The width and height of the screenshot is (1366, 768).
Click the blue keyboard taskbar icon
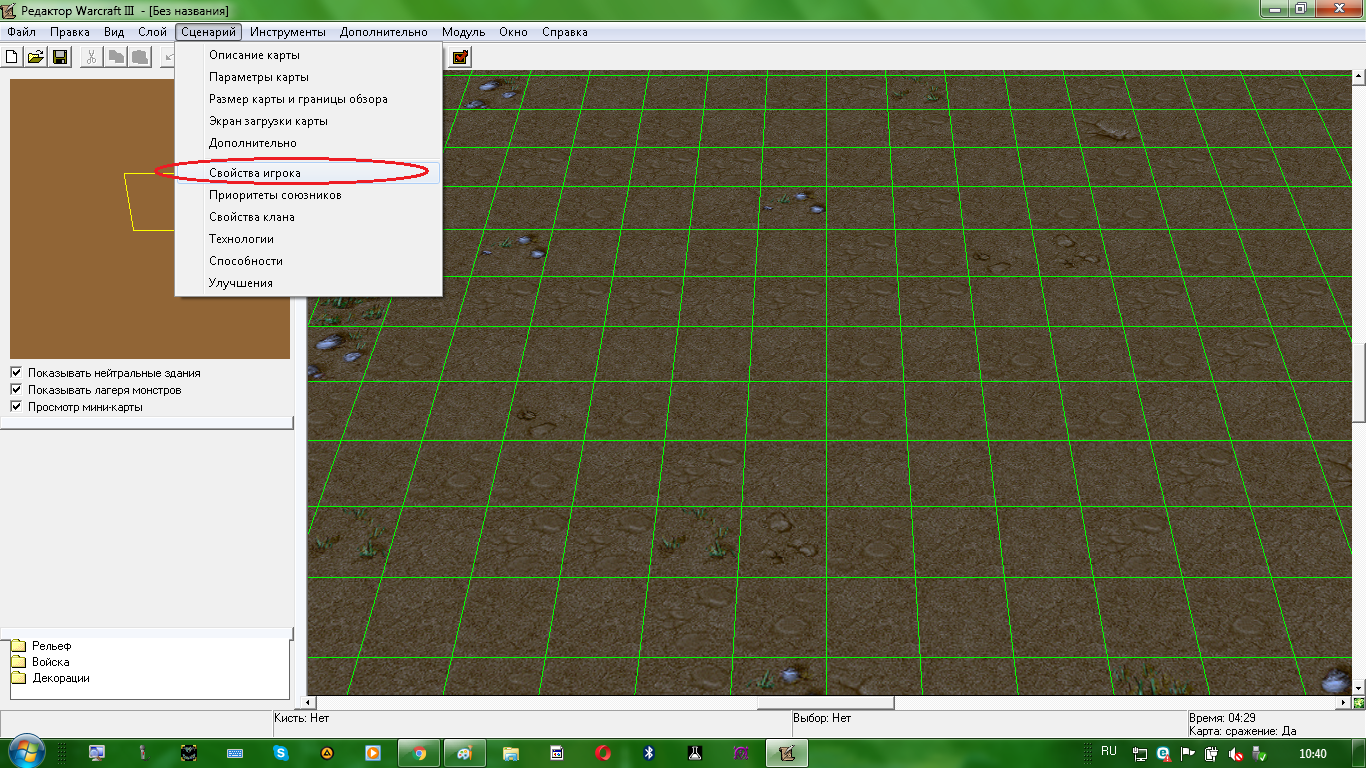tap(235, 752)
